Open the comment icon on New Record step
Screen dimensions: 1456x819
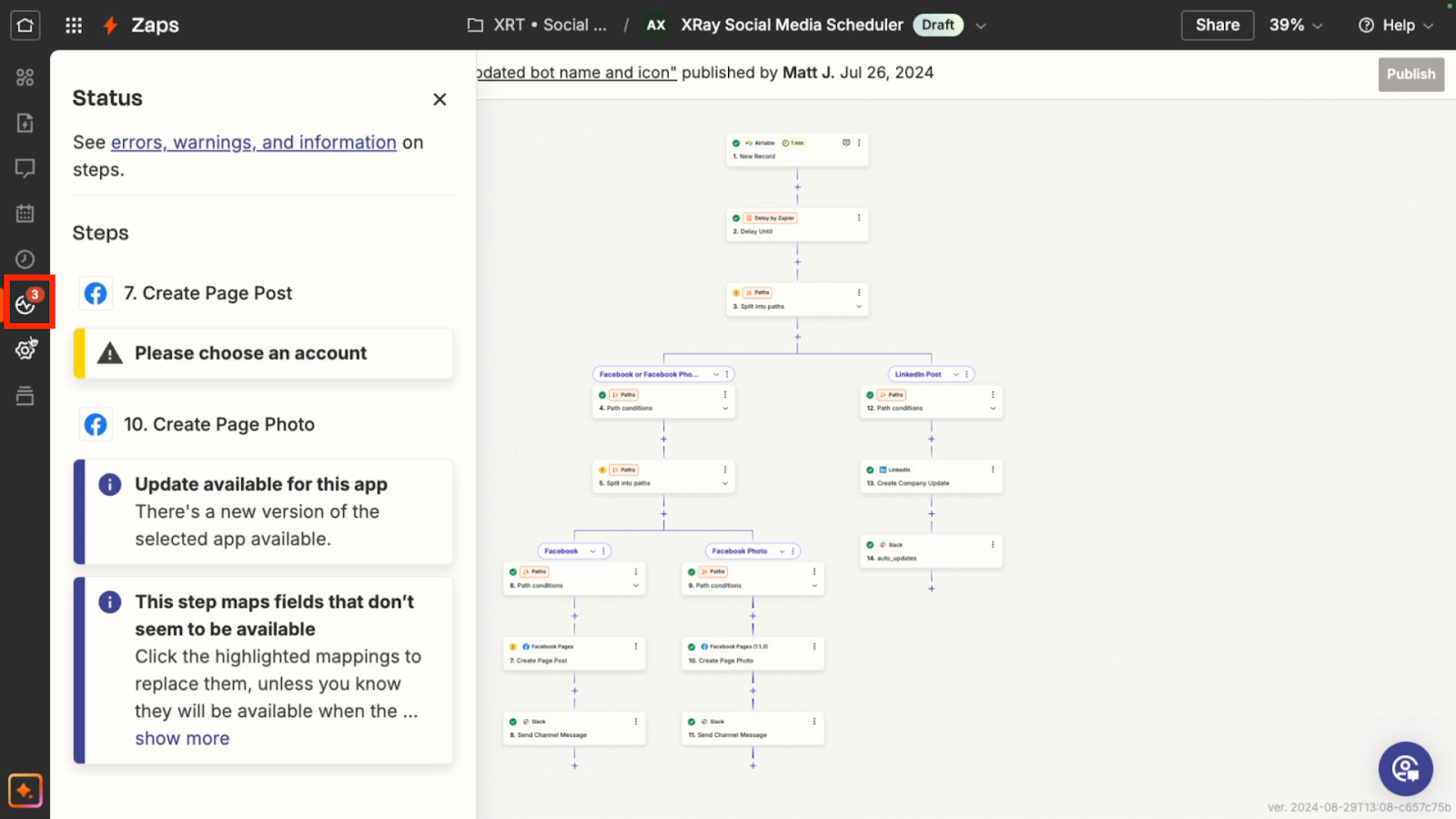tap(846, 143)
